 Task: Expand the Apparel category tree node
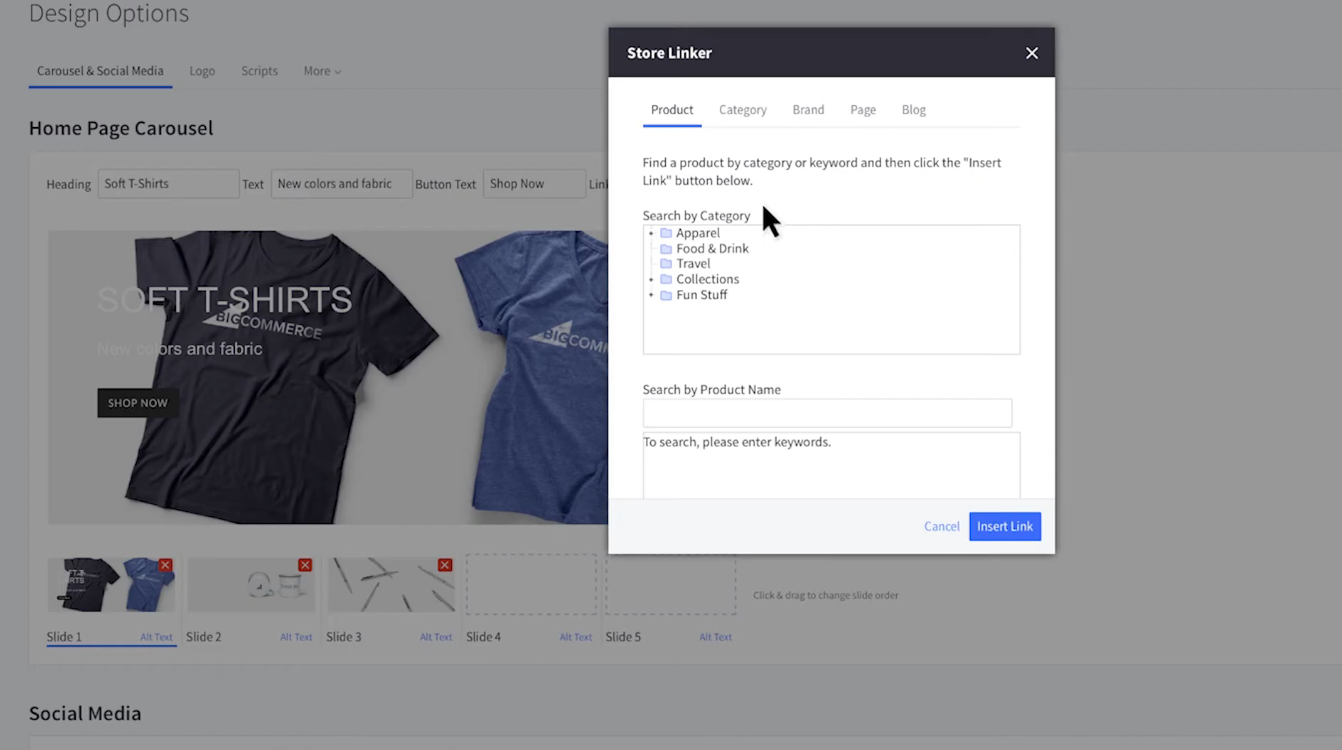tap(651, 233)
